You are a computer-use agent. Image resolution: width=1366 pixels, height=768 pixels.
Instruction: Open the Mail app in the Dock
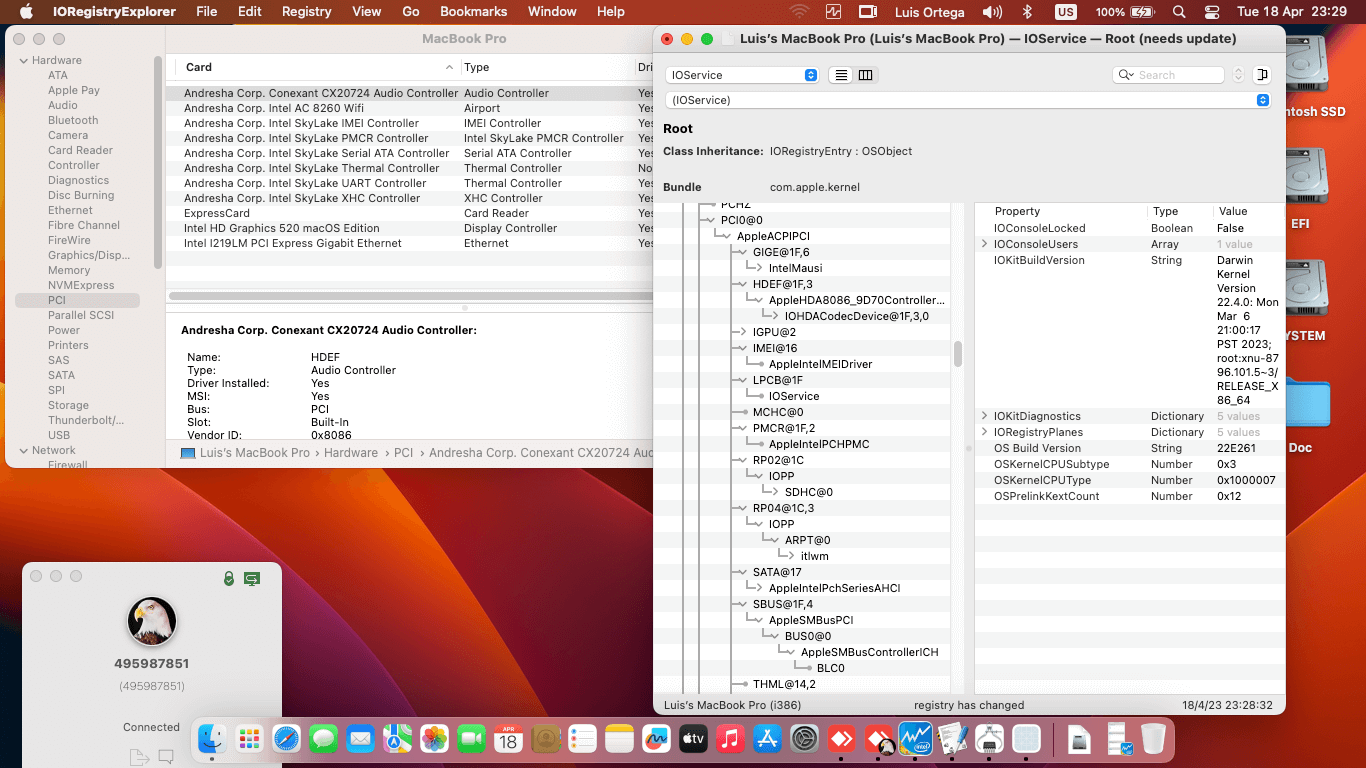(x=360, y=739)
